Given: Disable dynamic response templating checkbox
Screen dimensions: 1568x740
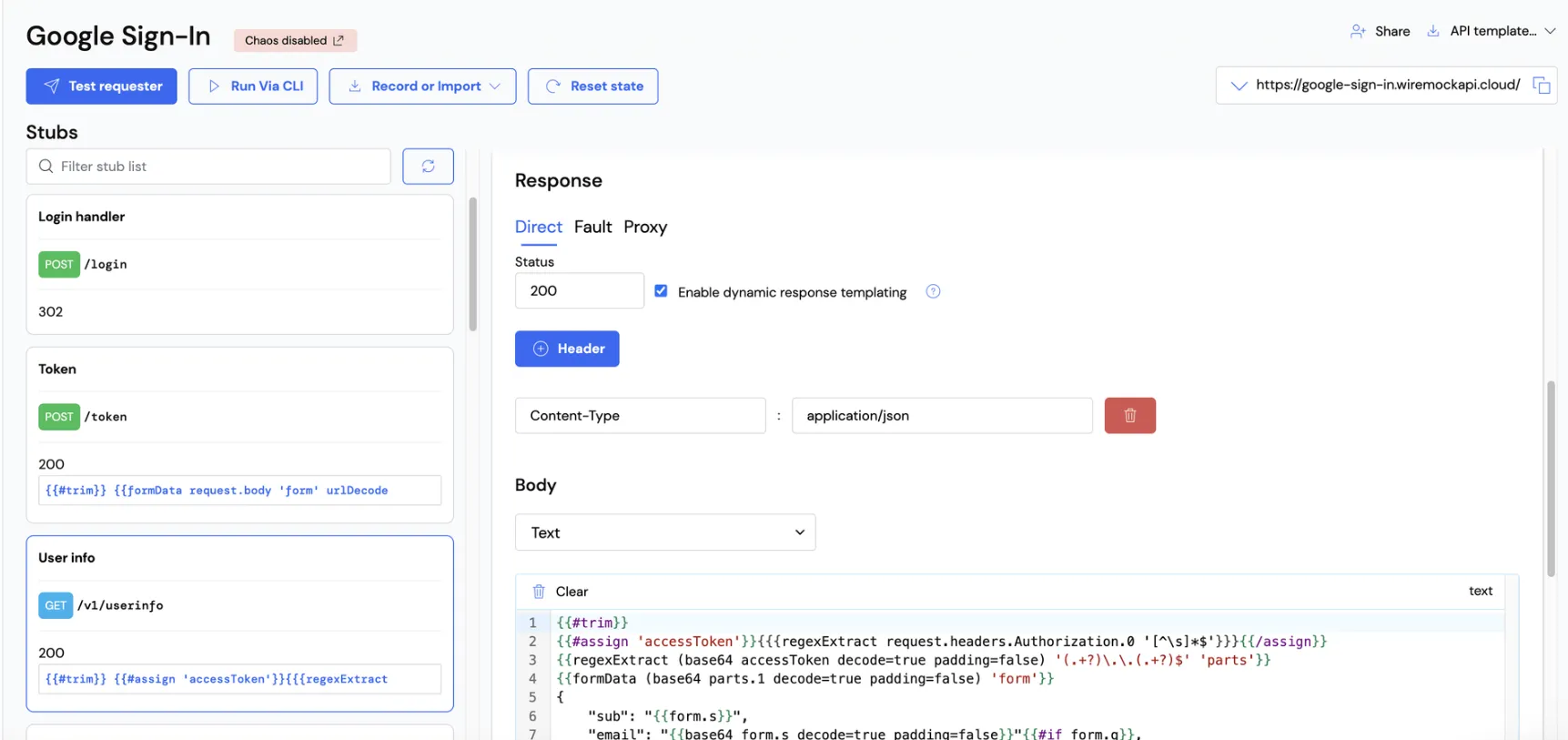Looking at the screenshot, I should click(x=661, y=291).
